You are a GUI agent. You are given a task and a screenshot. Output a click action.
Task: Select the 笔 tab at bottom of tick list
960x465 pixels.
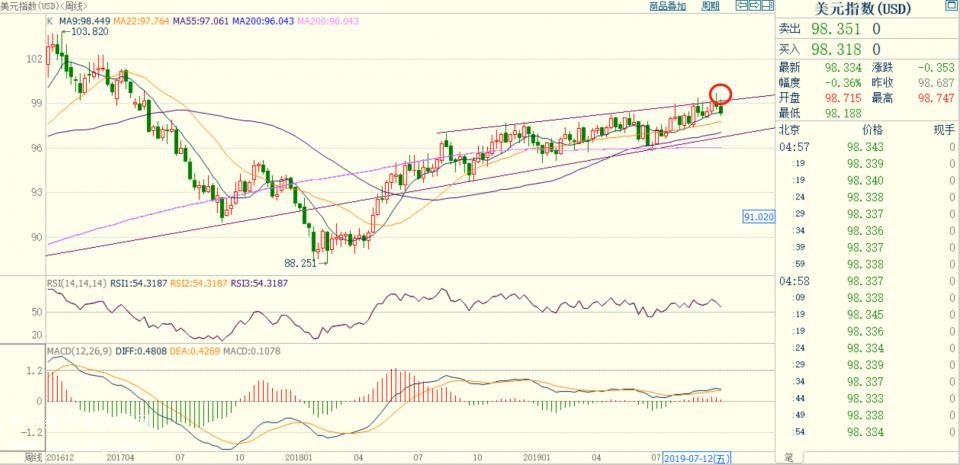[788, 457]
